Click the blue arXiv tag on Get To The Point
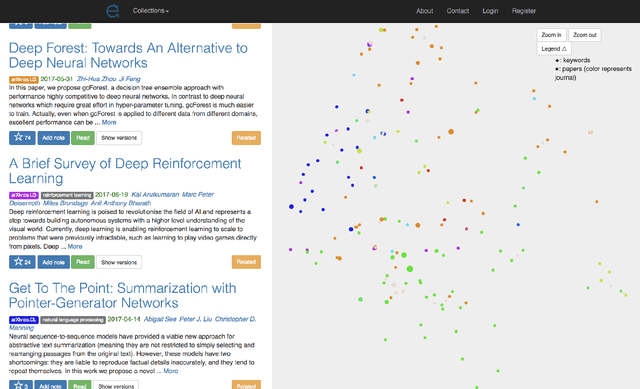Screen dimensions: 640x389 tap(24, 320)
